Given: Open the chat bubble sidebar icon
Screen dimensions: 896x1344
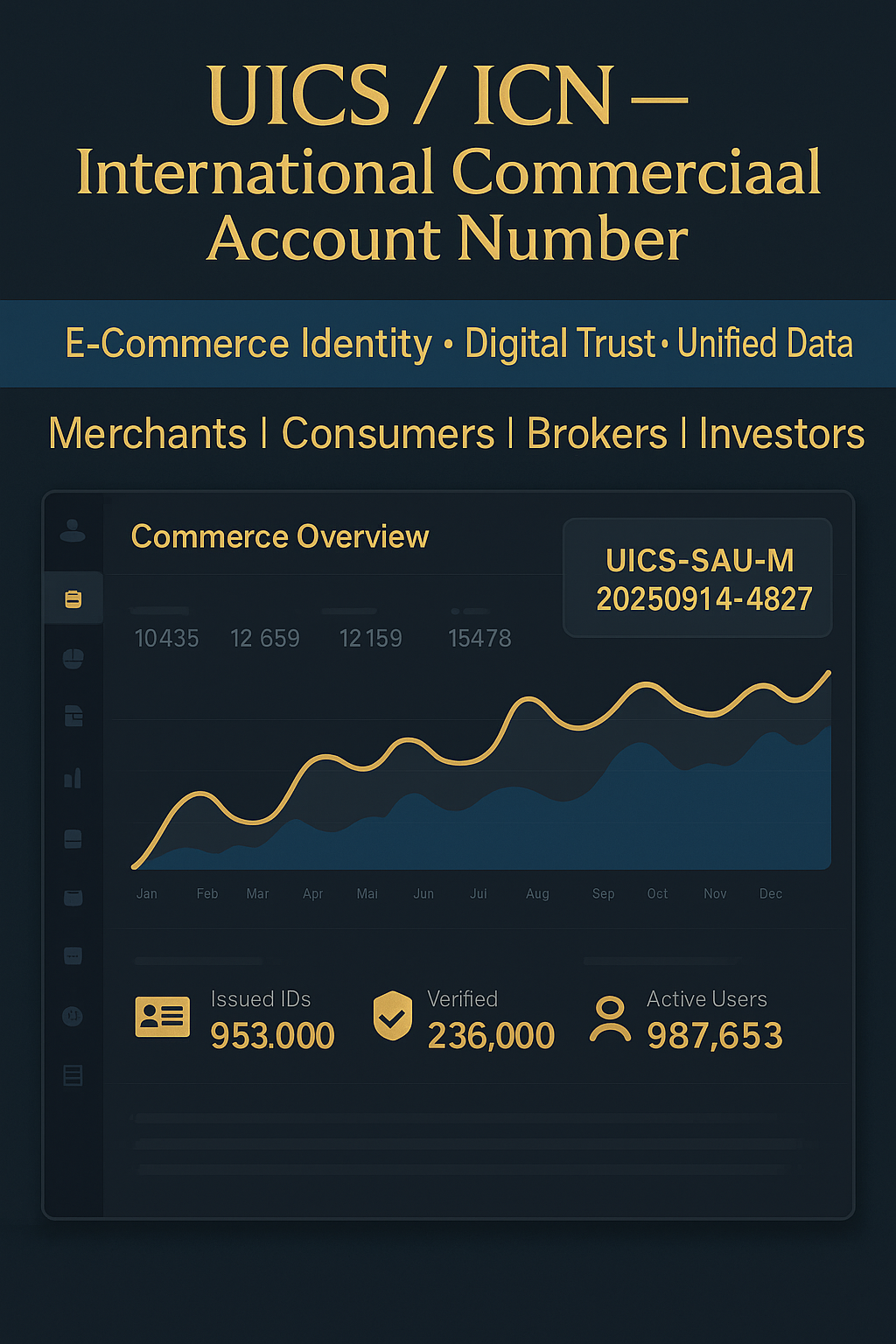Looking at the screenshot, I should point(73,956).
